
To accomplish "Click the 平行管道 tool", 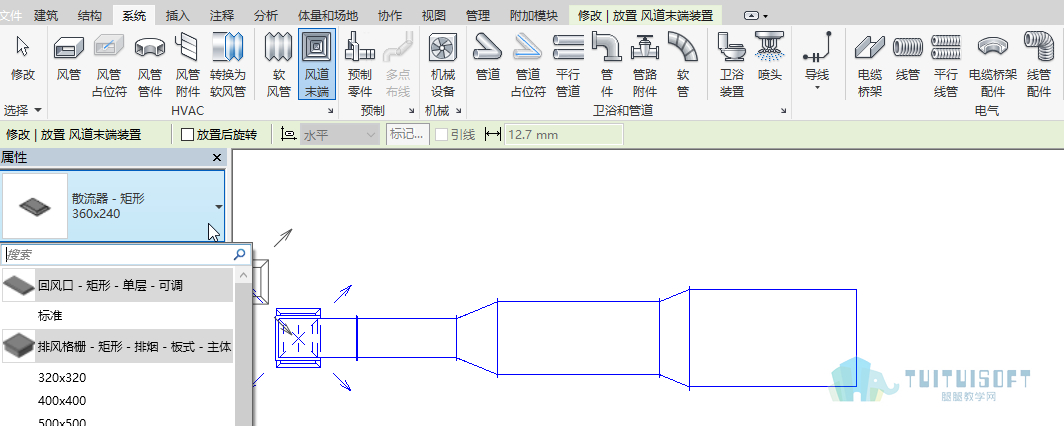I will 568,64.
